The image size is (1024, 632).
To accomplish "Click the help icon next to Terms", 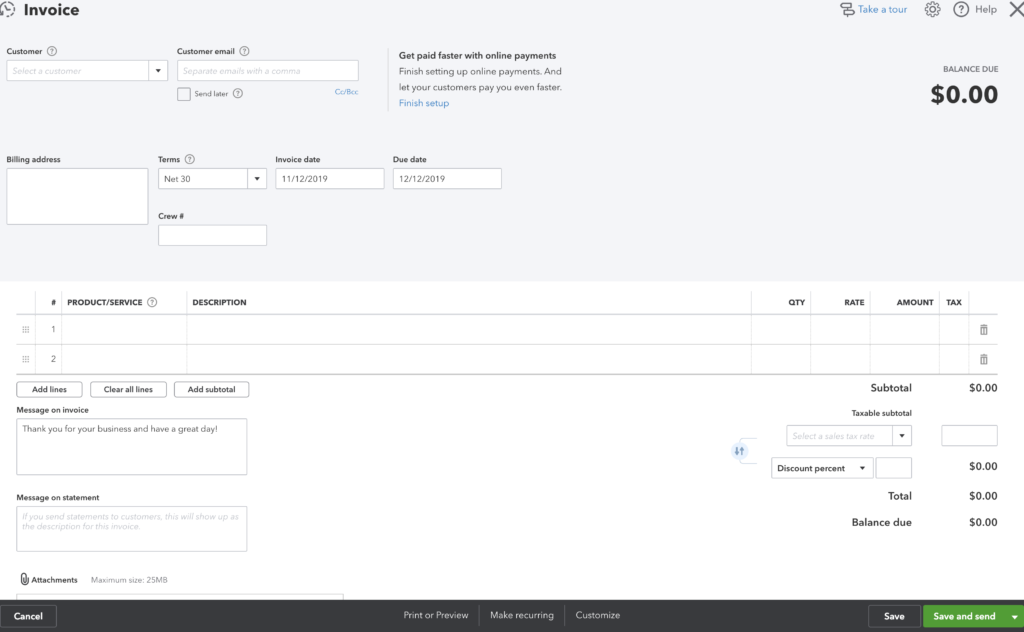I will tap(190, 160).
